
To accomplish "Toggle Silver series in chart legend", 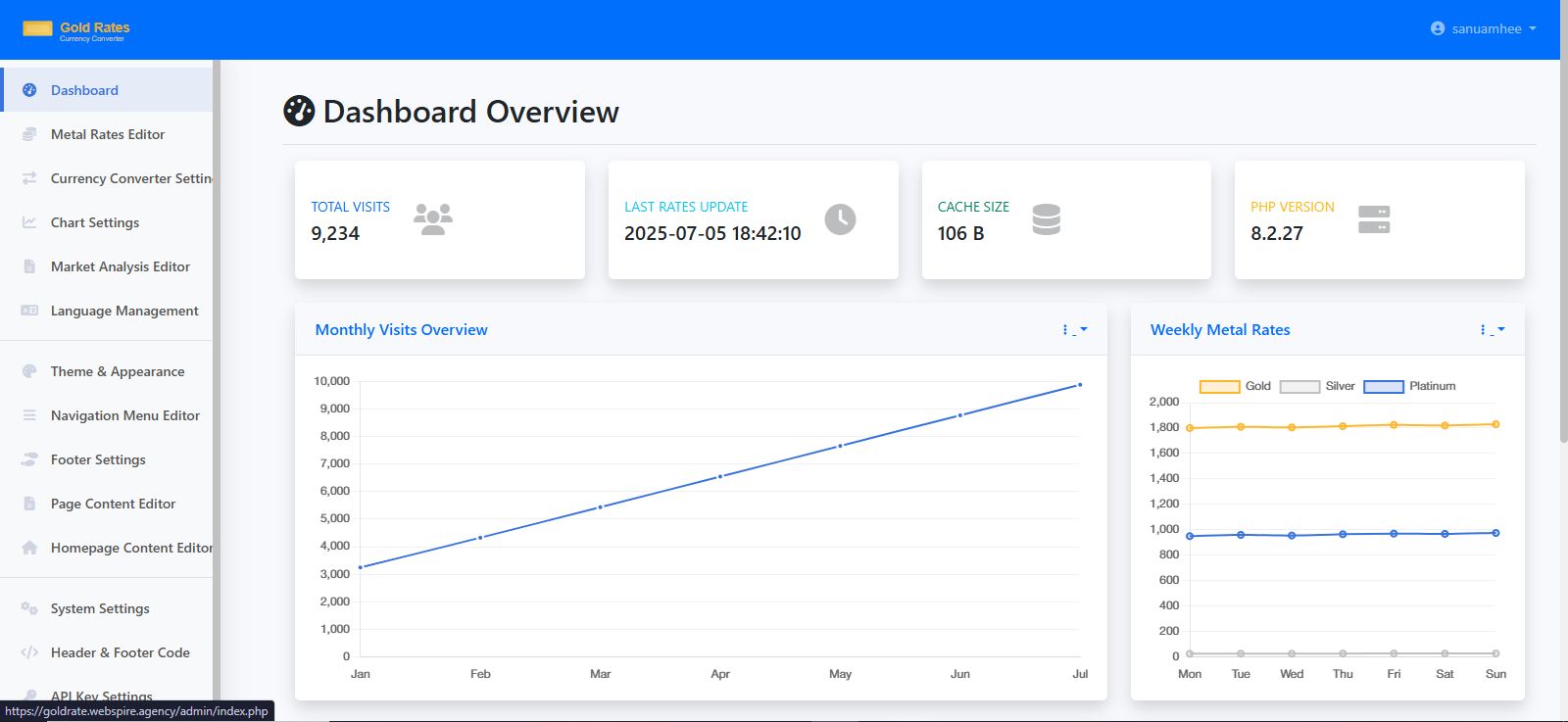I will (1317, 386).
